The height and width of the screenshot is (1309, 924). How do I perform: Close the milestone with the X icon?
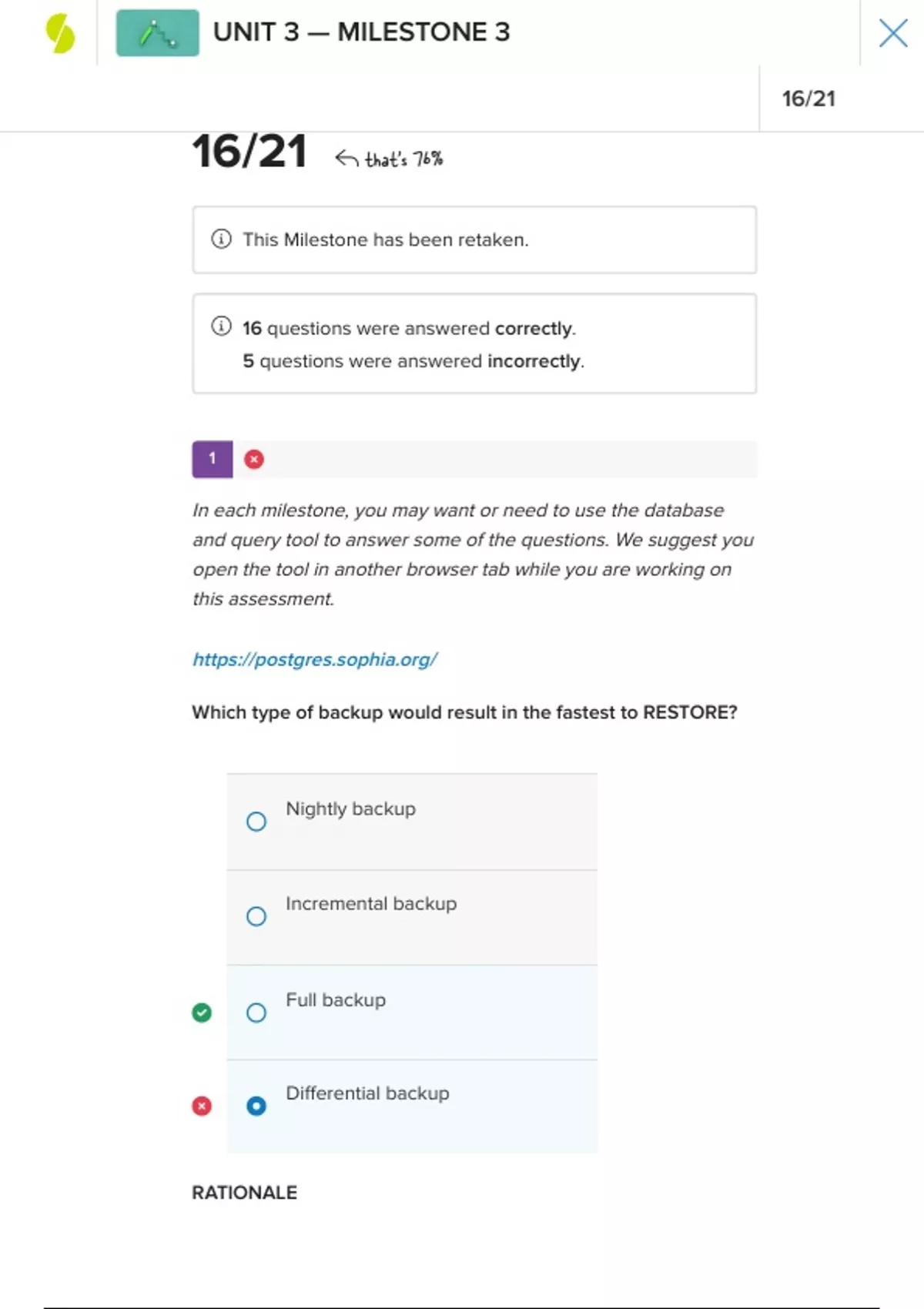point(893,33)
